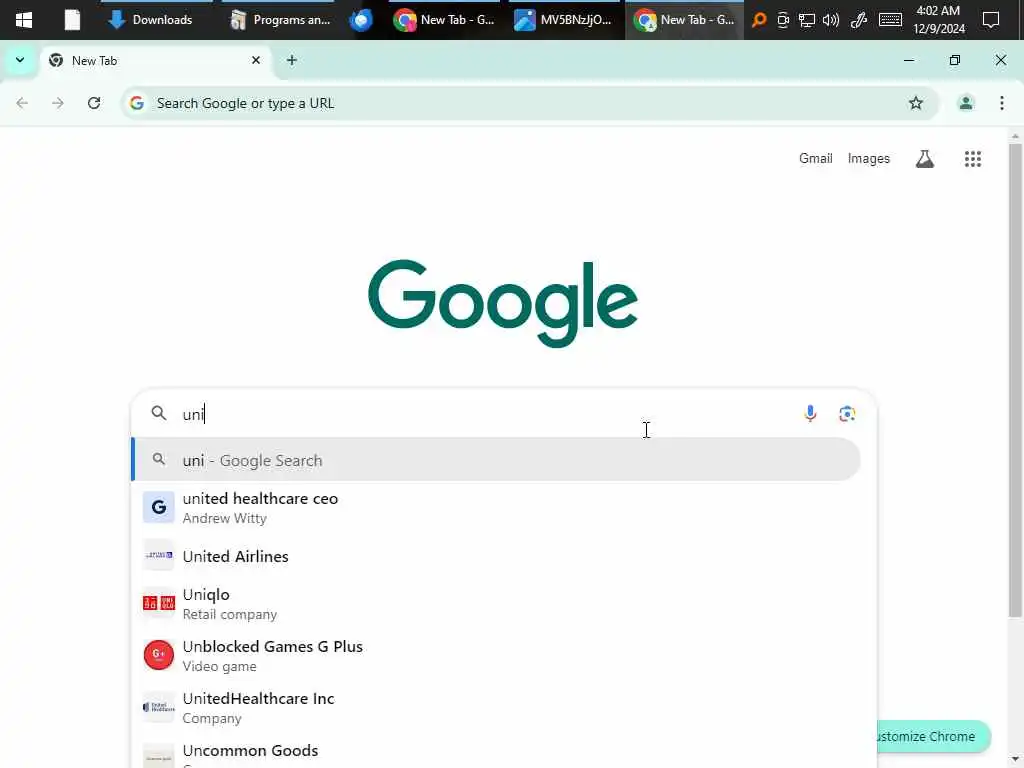Click the network tray icon
The image size is (1024, 768).
click(807, 20)
